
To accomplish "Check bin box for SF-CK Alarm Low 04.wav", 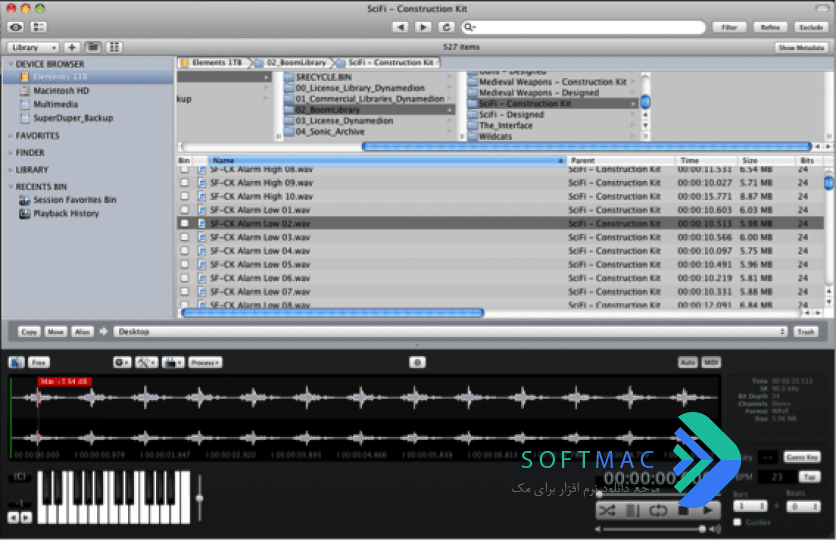I will (x=184, y=251).
